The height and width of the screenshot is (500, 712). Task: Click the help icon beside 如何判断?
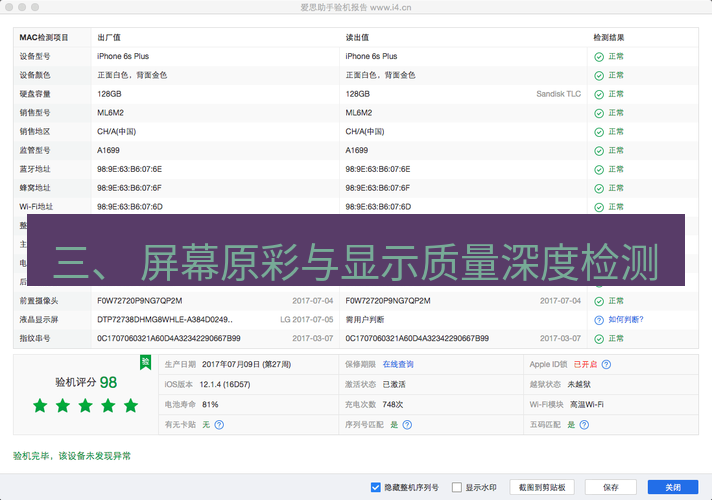tap(599, 320)
